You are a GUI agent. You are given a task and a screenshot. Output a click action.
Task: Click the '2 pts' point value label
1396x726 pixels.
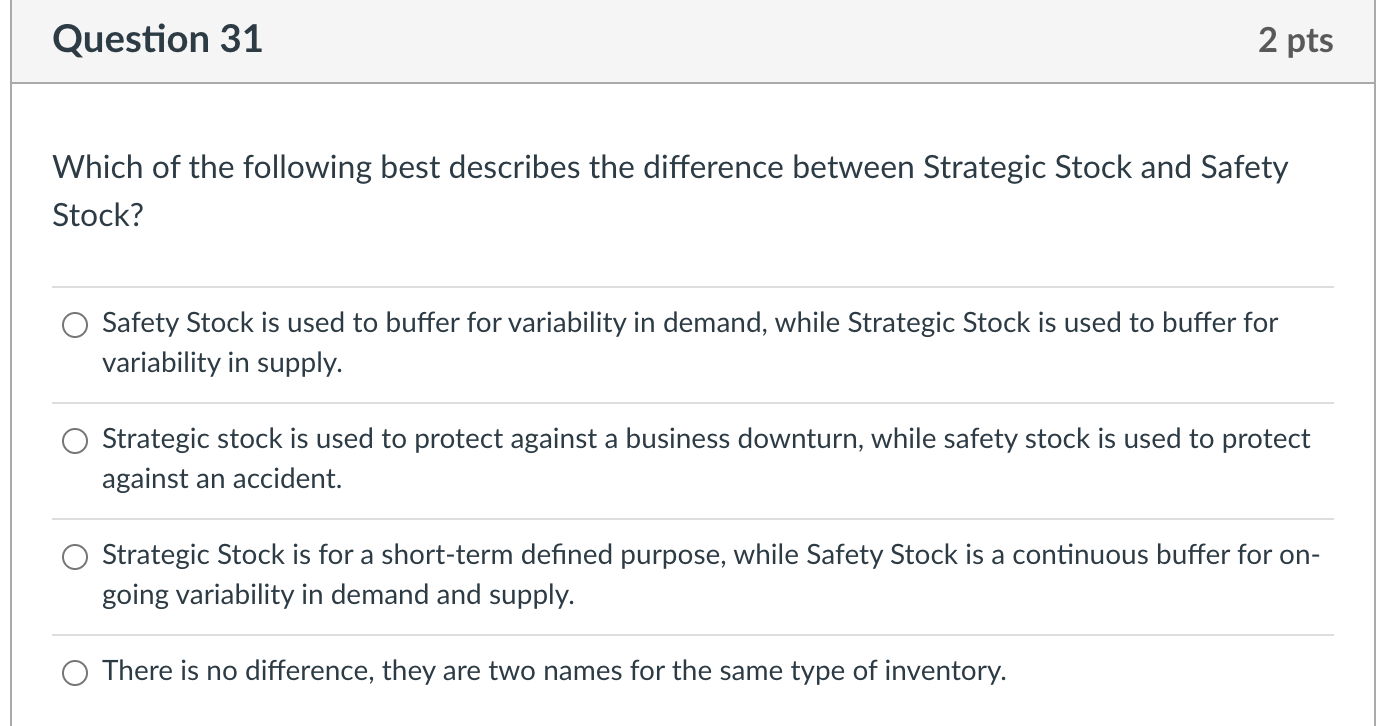click(x=1295, y=41)
